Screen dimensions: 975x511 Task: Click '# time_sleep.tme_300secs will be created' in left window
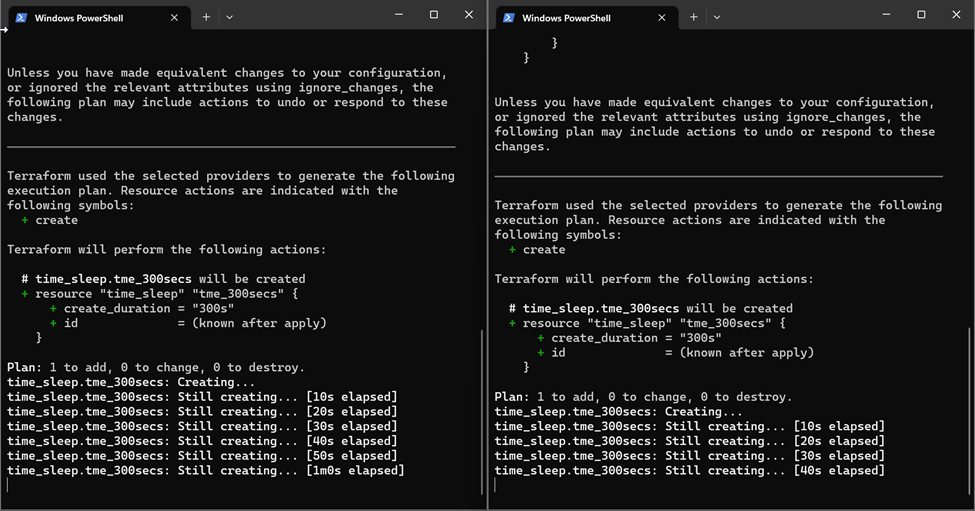click(x=164, y=279)
